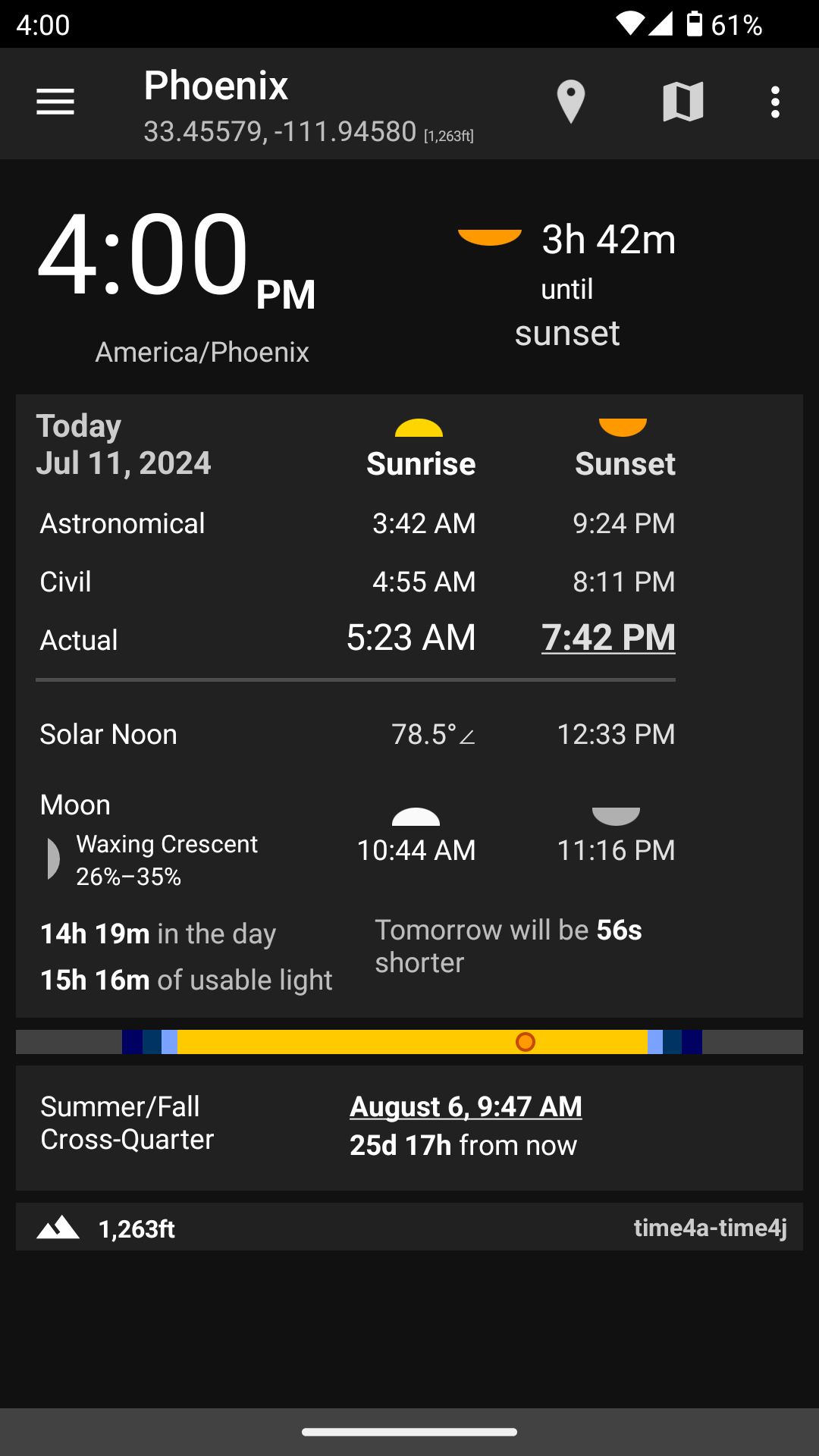
Task: Open the map view icon
Action: click(682, 102)
